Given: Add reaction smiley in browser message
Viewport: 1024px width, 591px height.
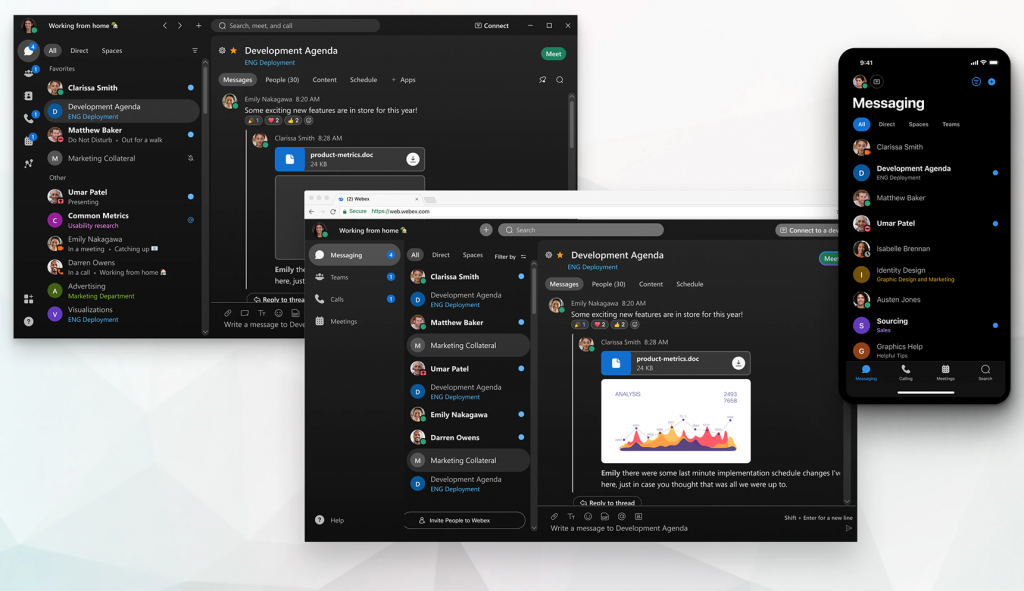Looking at the screenshot, I should (x=635, y=325).
